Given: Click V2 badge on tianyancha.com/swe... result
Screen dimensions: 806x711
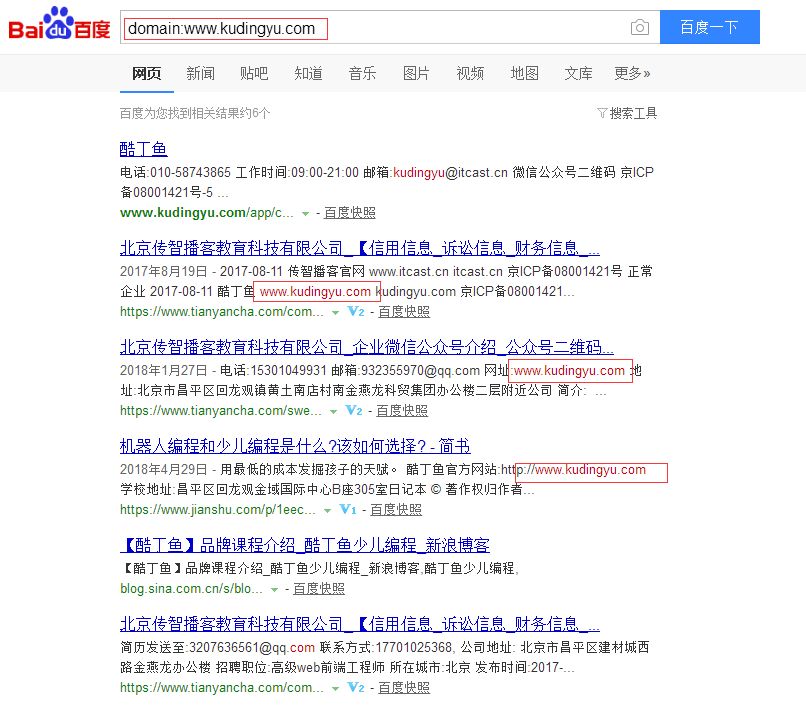Looking at the screenshot, I should pos(354,411).
